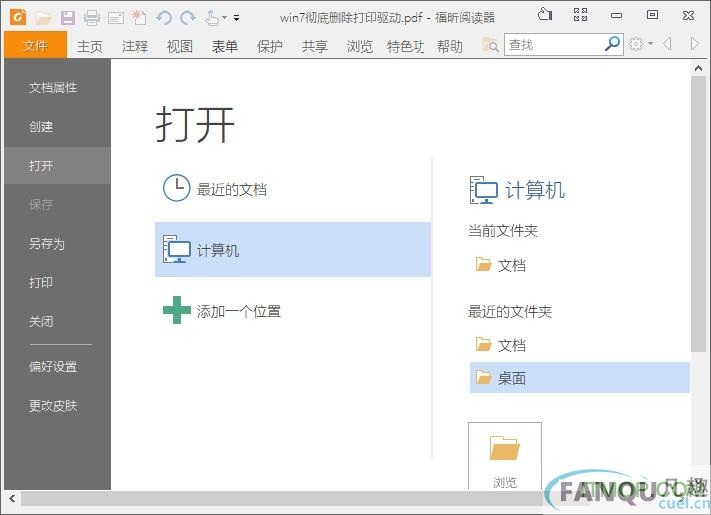Expand the gear settings dropdown arrow
This screenshot has height=515, width=711.
pyautogui.click(x=650, y=44)
